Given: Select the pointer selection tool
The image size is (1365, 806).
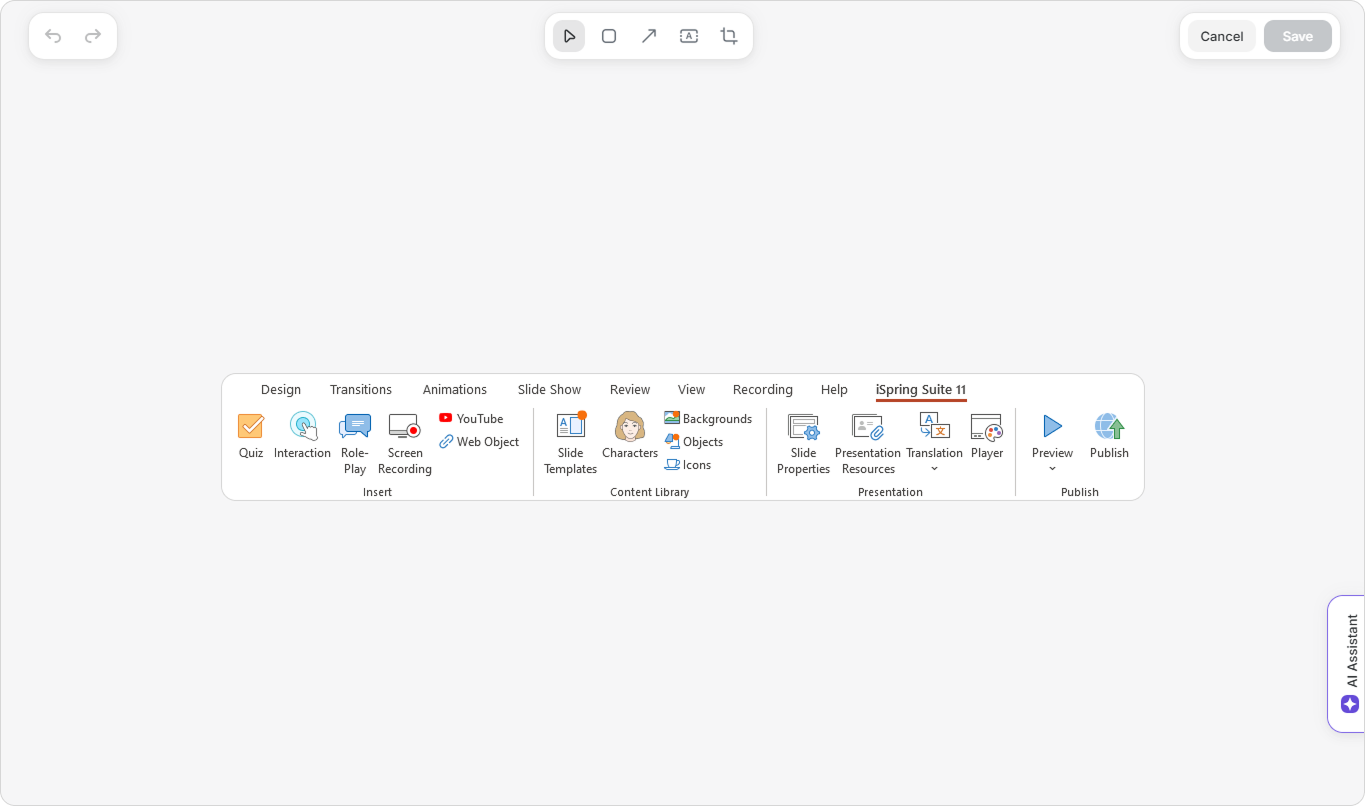Looking at the screenshot, I should [x=569, y=36].
